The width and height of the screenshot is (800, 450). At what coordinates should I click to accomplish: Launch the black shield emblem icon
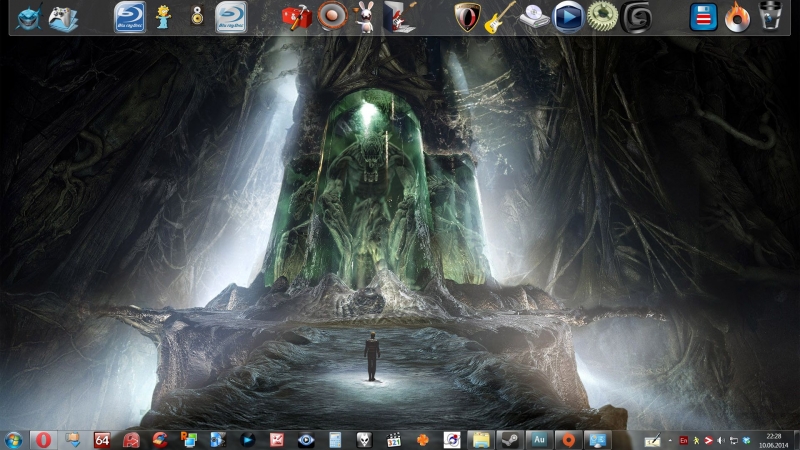coord(467,17)
